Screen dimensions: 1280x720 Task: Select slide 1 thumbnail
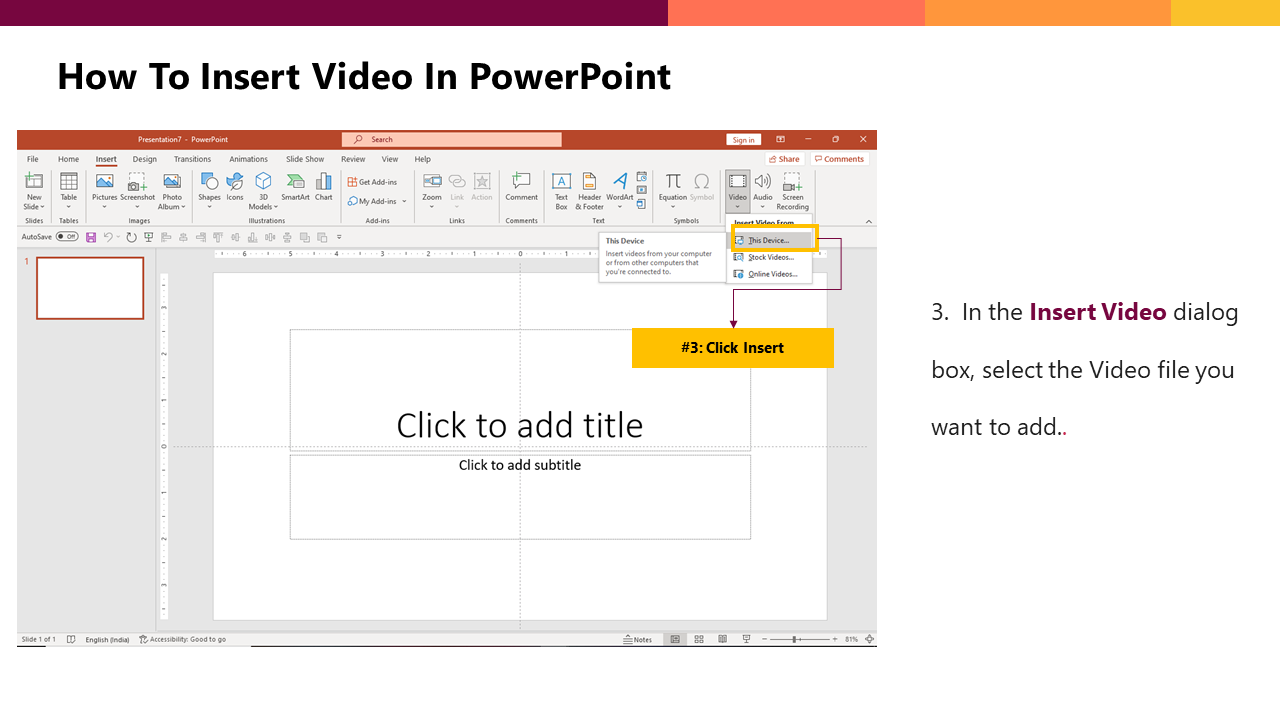(90, 288)
